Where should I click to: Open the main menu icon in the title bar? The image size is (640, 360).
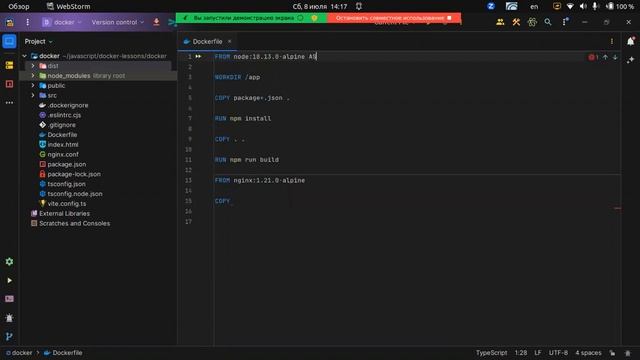(9, 22)
